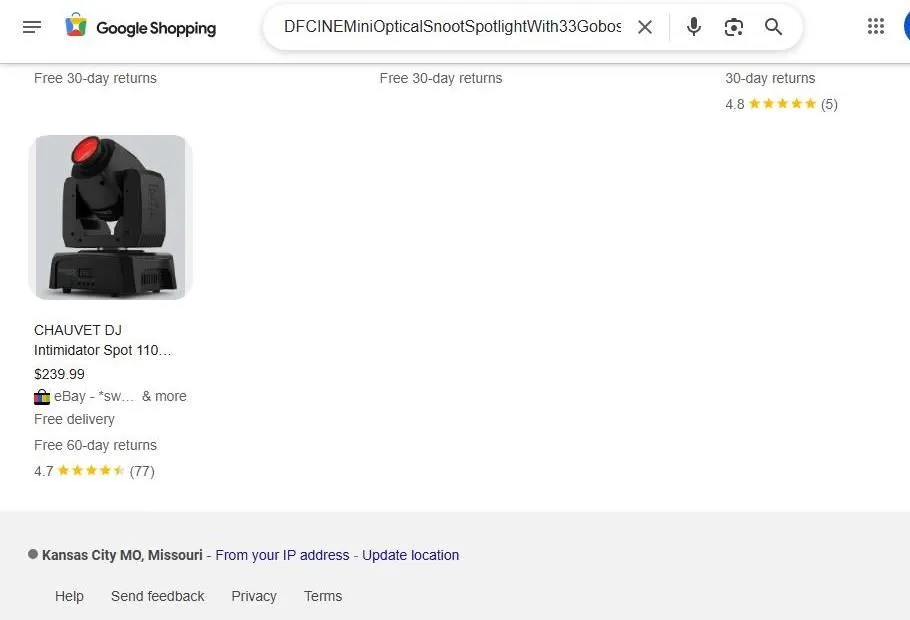This screenshot has height=620, width=910.
Task: Click the $239.99 price
Action: 59,374
